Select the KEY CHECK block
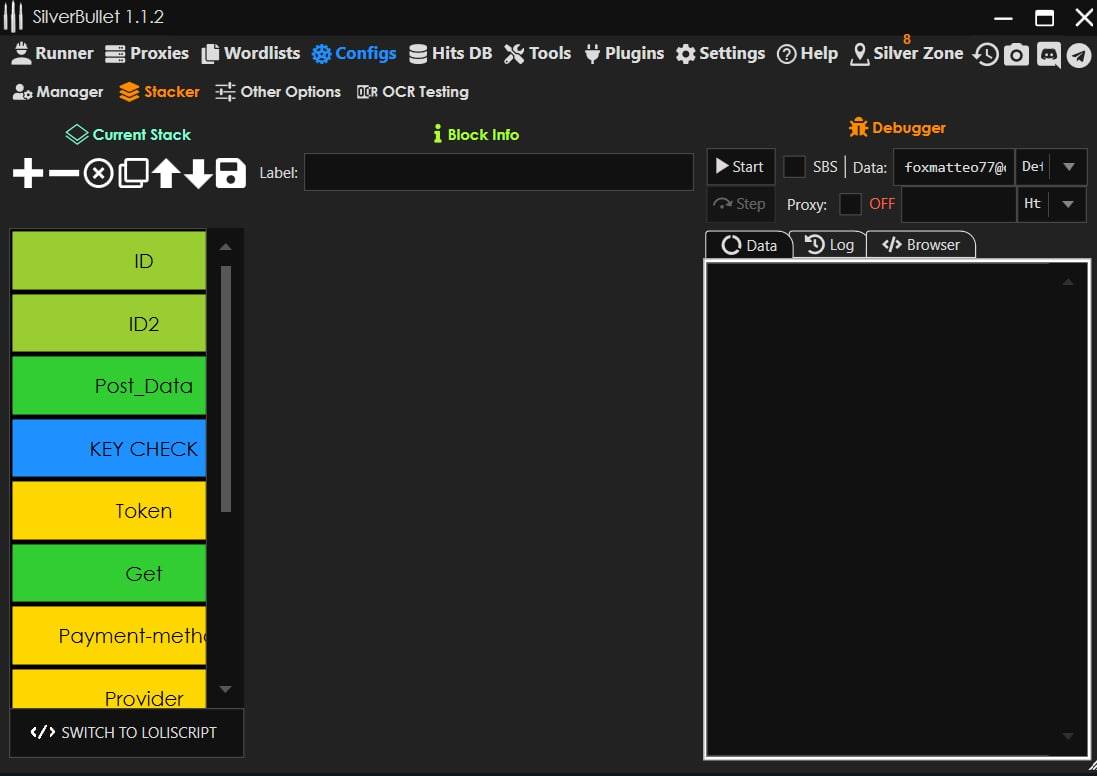This screenshot has height=776, width=1097. tap(109, 449)
